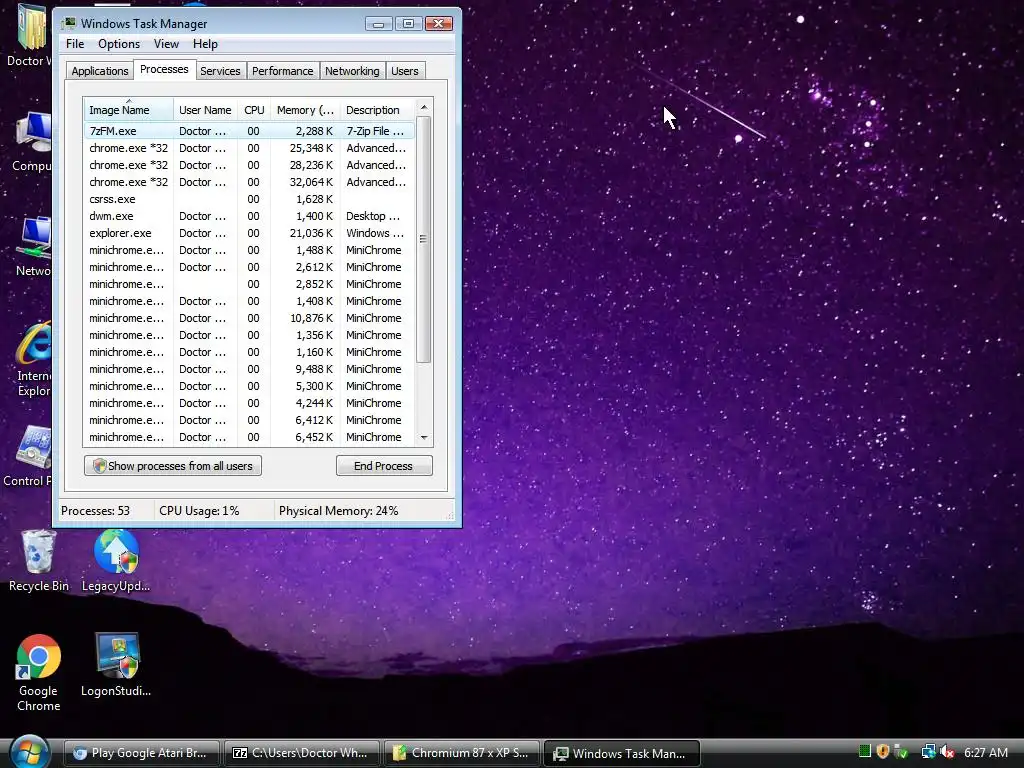
Task: Switch to the Performance tab
Action: pos(283,71)
